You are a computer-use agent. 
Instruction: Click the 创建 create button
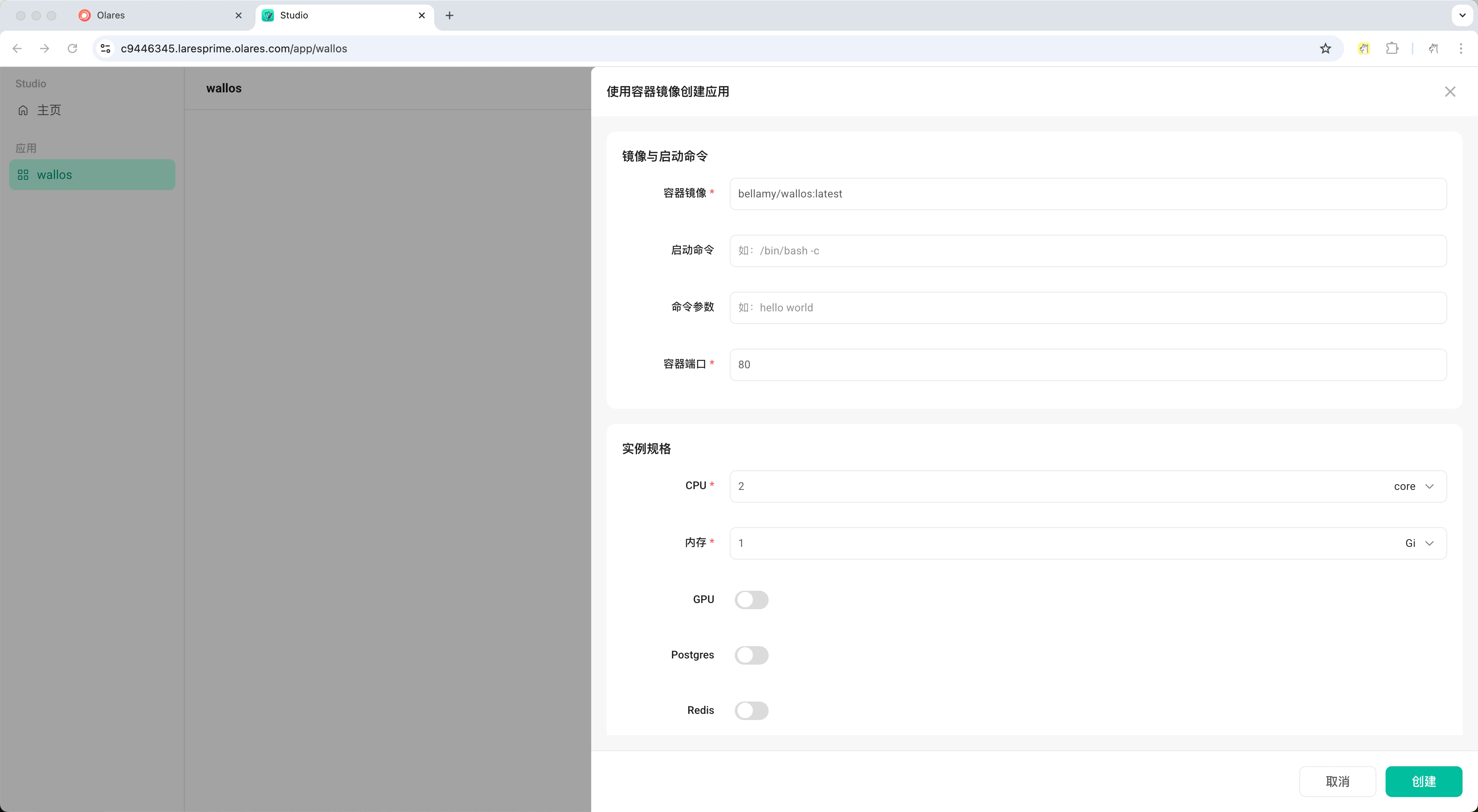1424,782
